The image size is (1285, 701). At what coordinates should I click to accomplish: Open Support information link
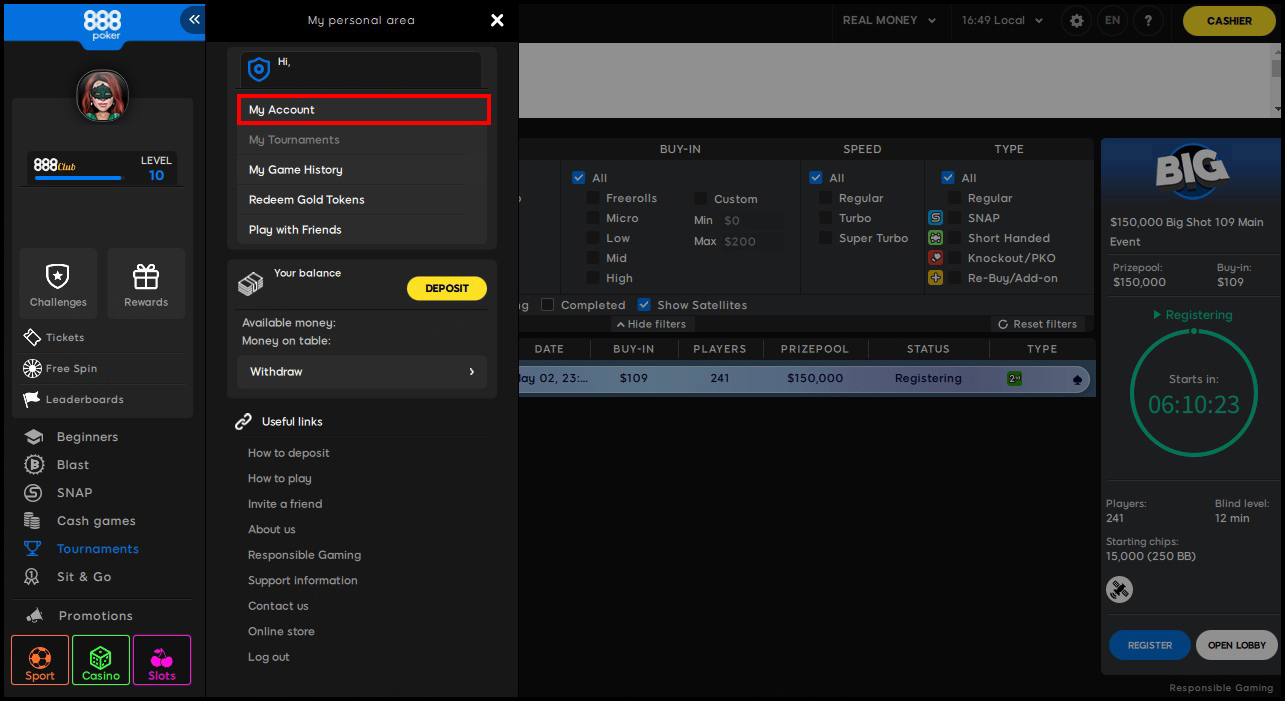pyautogui.click(x=302, y=581)
